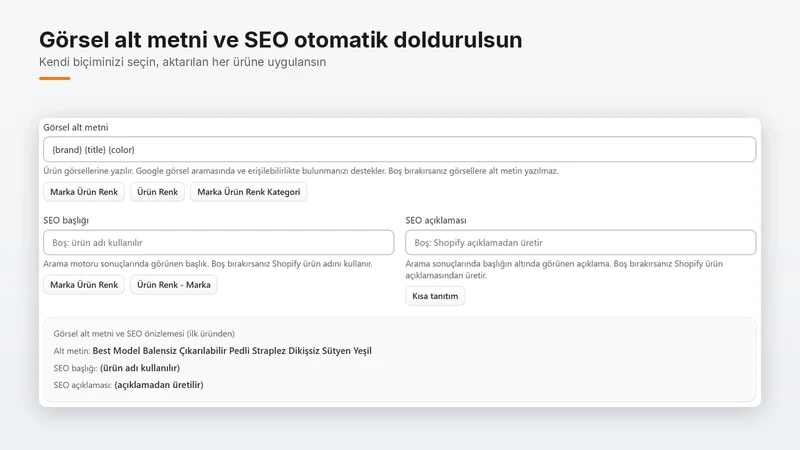Click the SEO açıklaması input field

pyautogui.click(x=581, y=242)
